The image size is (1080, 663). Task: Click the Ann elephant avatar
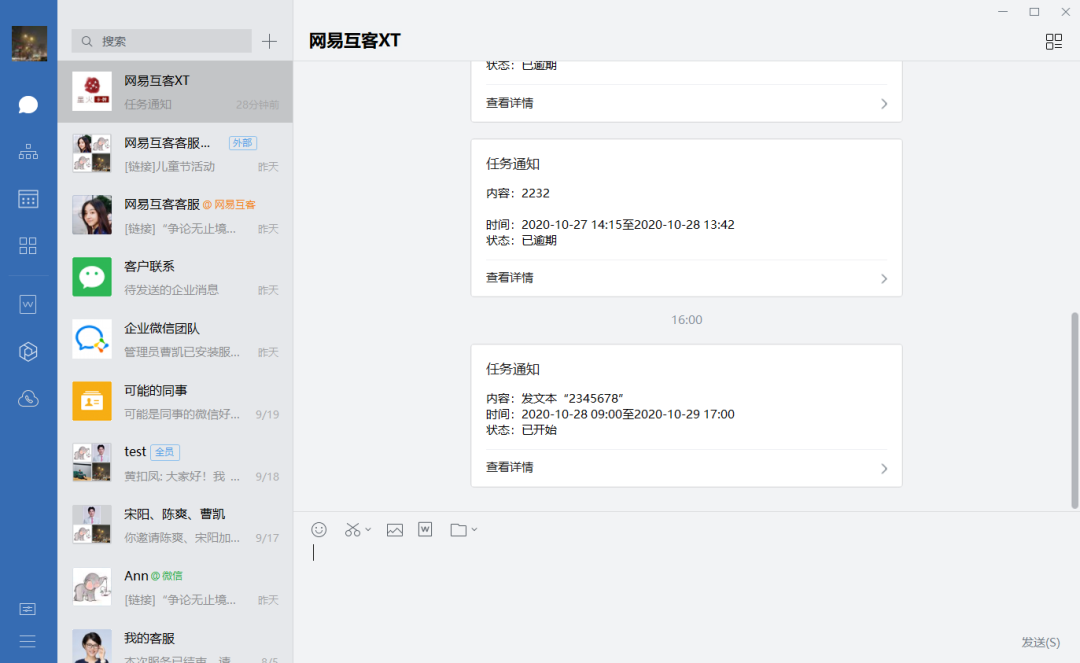click(92, 587)
